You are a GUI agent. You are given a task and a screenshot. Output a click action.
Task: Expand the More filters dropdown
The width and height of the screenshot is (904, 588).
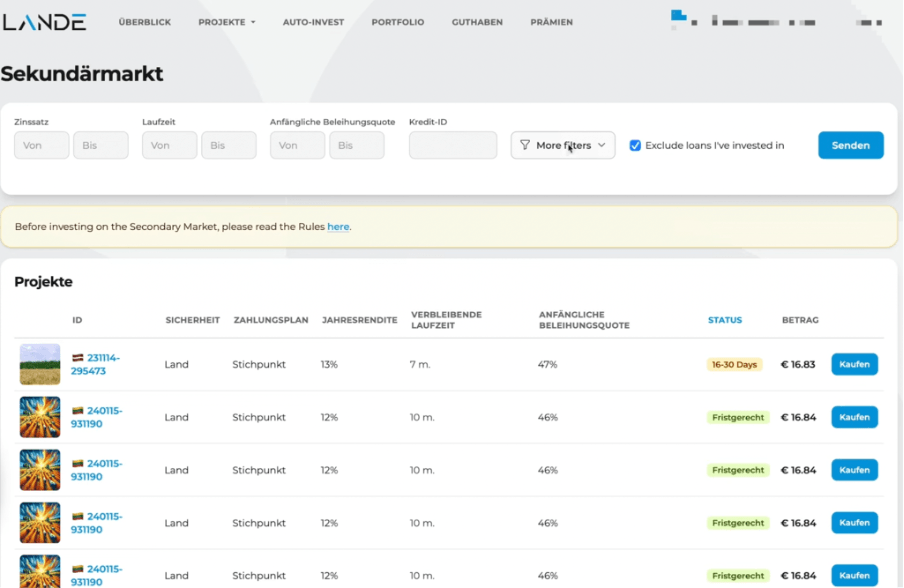coord(563,145)
